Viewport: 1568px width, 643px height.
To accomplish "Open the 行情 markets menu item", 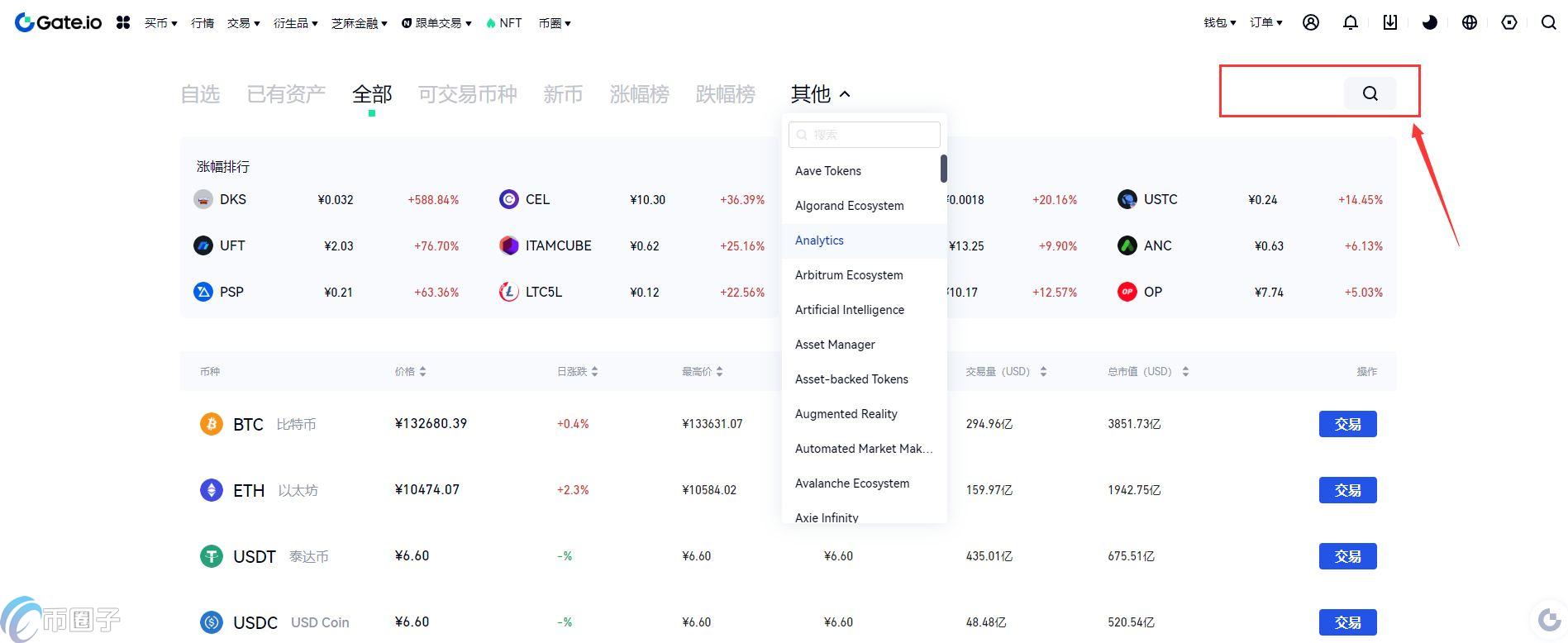I will 203,23.
